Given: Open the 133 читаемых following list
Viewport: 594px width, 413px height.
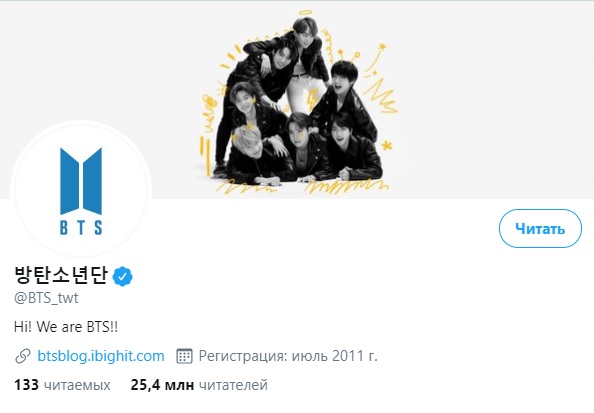Looking at the screenshot, I should click(x=62, y=385).
